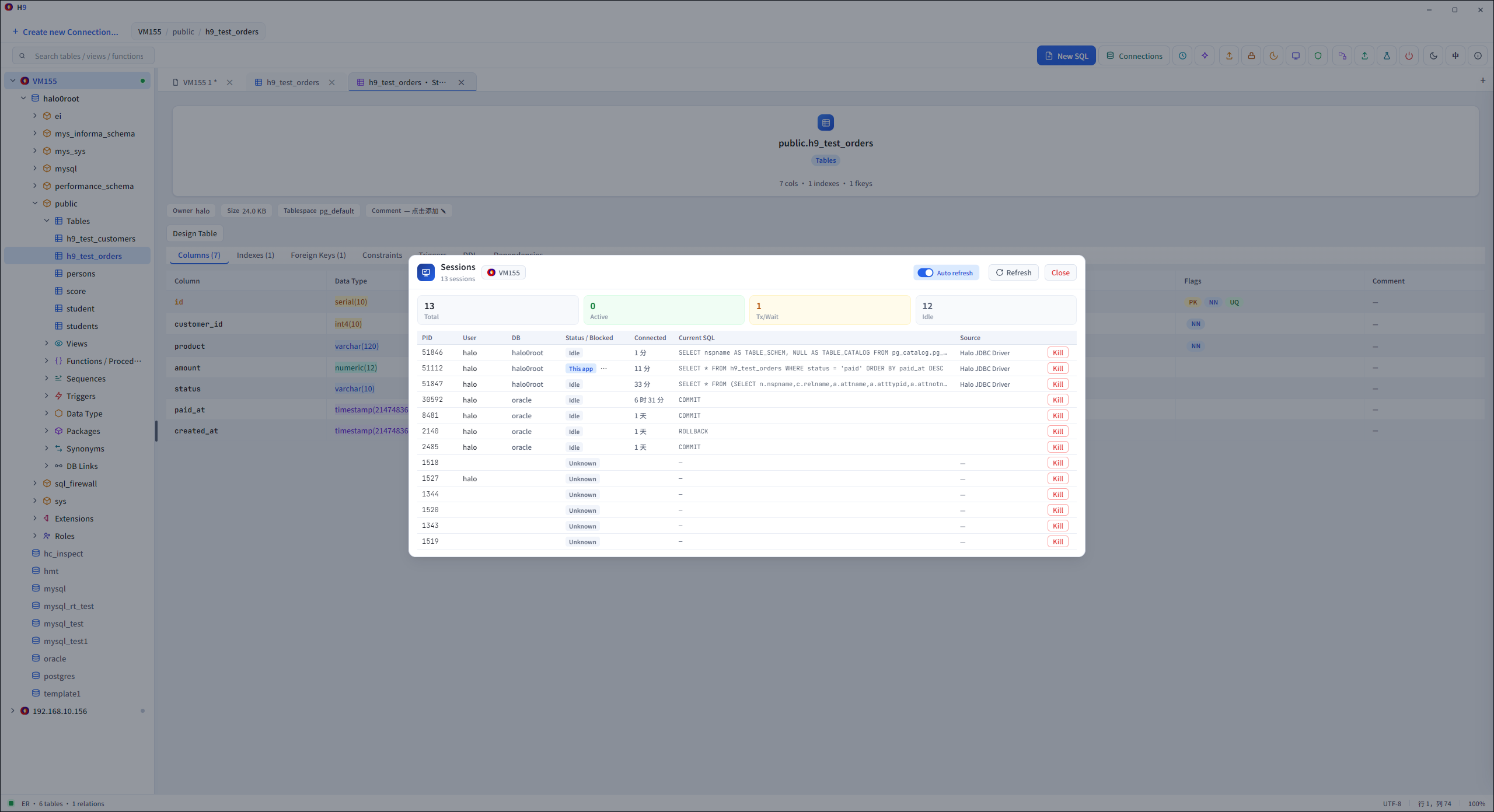Click the green shield icon

1318,56
